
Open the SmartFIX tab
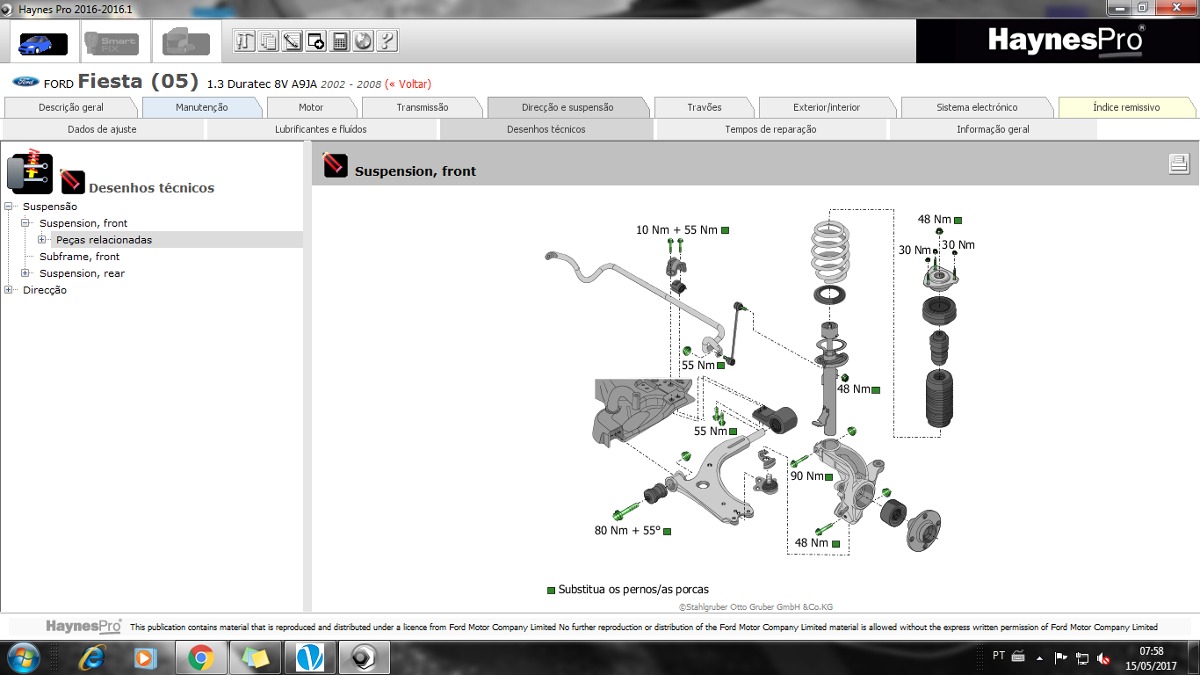point(111,43)
